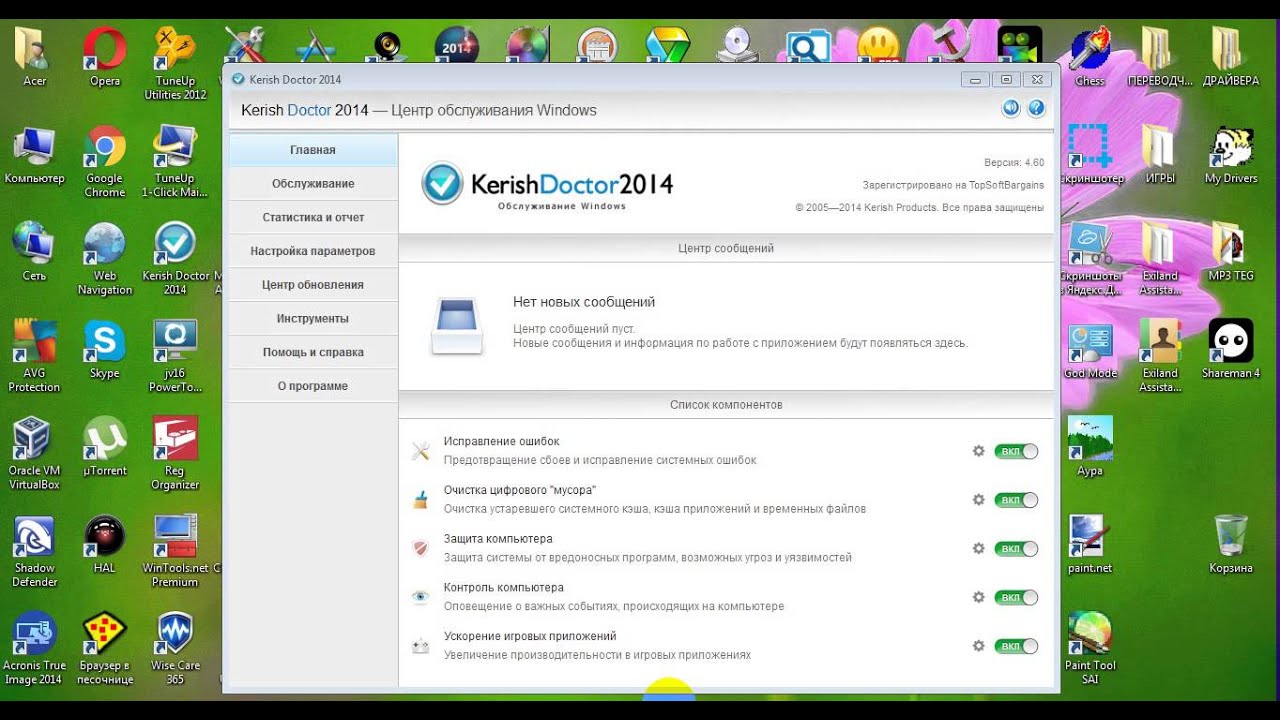The height and width of the screenshot is (720, 1280).
Task: Open the Инструменты section
Action: [x=313, y=319]
